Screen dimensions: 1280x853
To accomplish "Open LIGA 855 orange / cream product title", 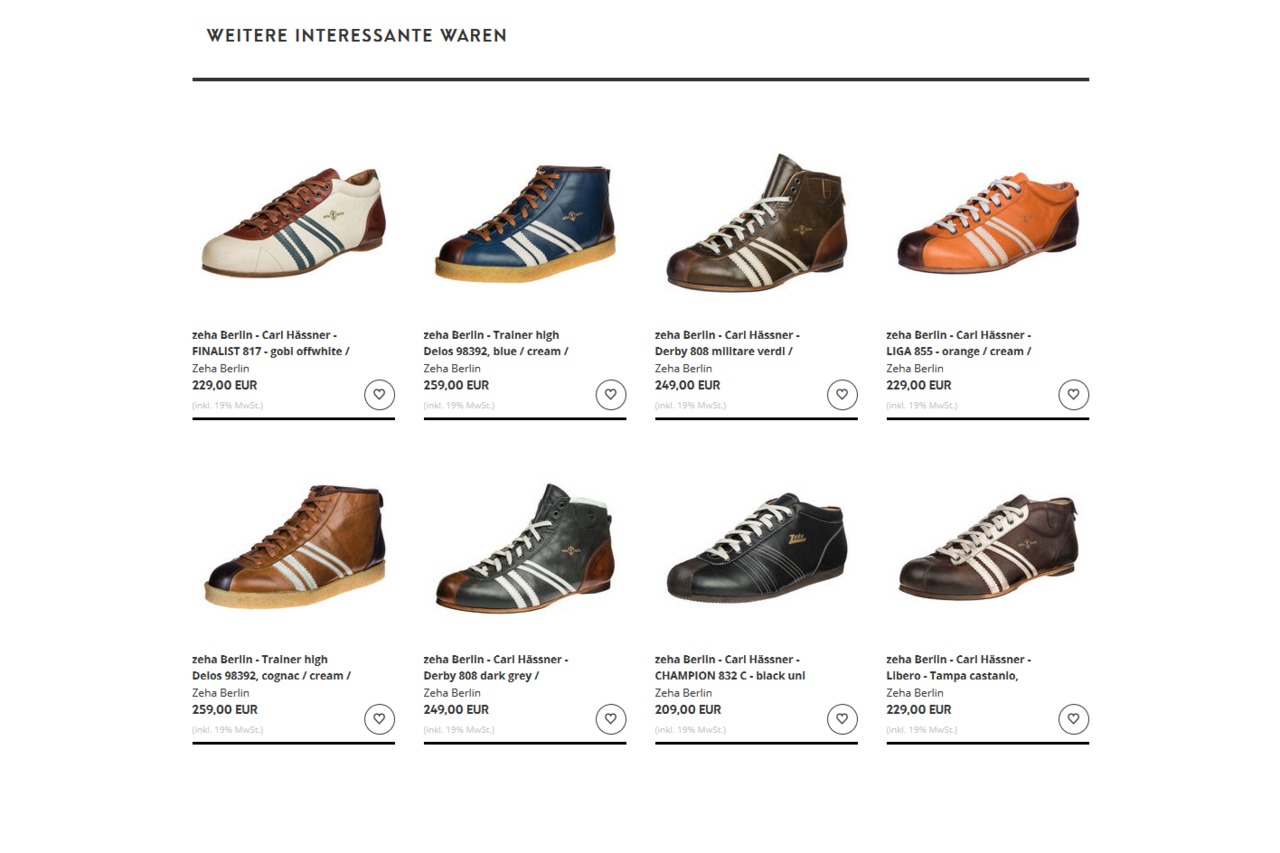I will click(x=959, y=343).
